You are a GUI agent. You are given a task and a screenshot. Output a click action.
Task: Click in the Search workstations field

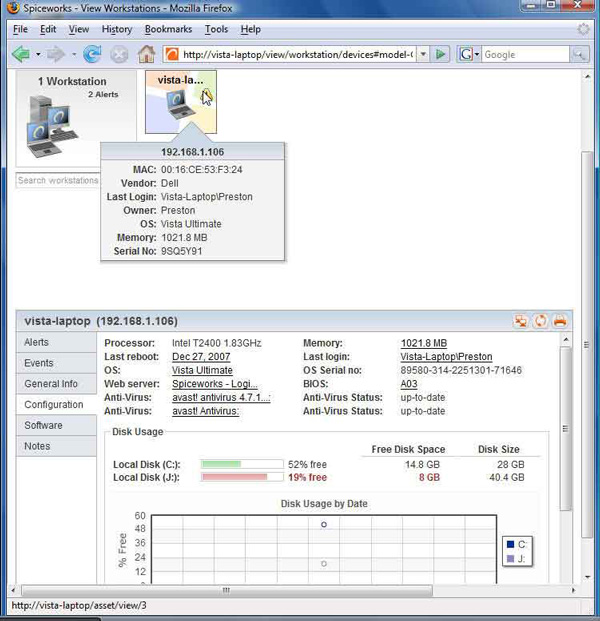58,181
